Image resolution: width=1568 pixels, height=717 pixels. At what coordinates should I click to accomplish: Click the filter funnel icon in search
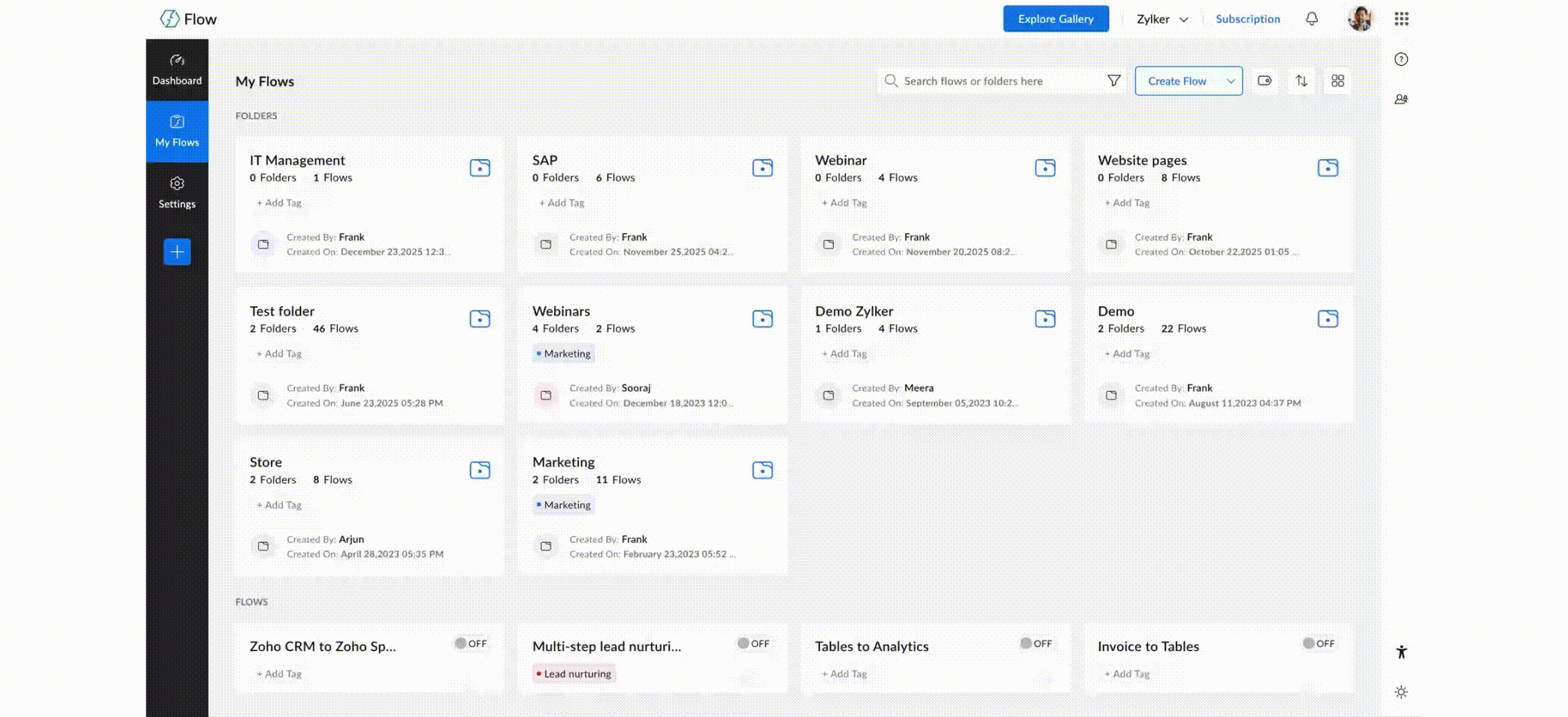pyautogui.click(x=1113, y=81)
